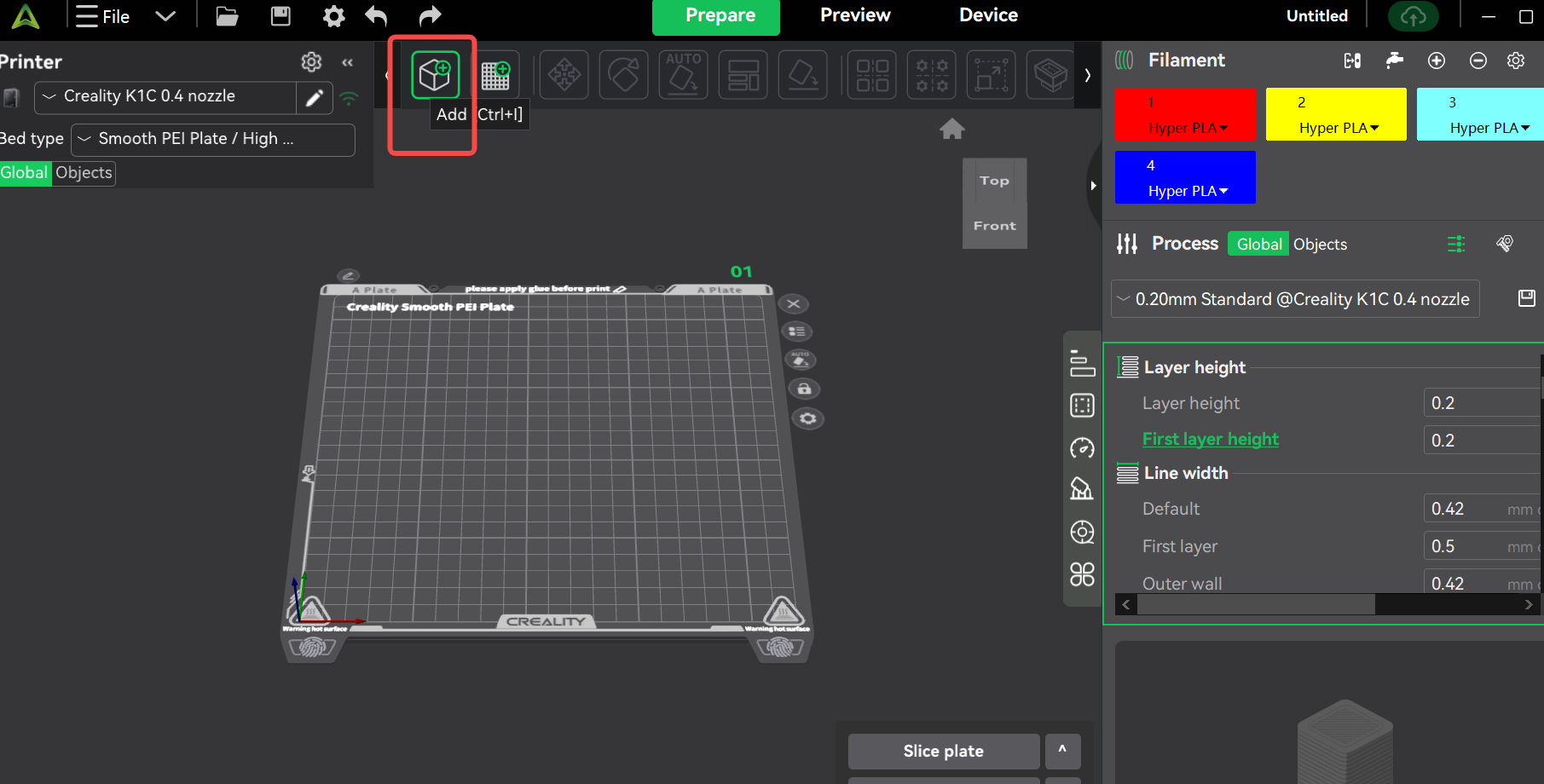Click the red filament 1 swatch
1544x784 pixels.
tap(1184, 114)
